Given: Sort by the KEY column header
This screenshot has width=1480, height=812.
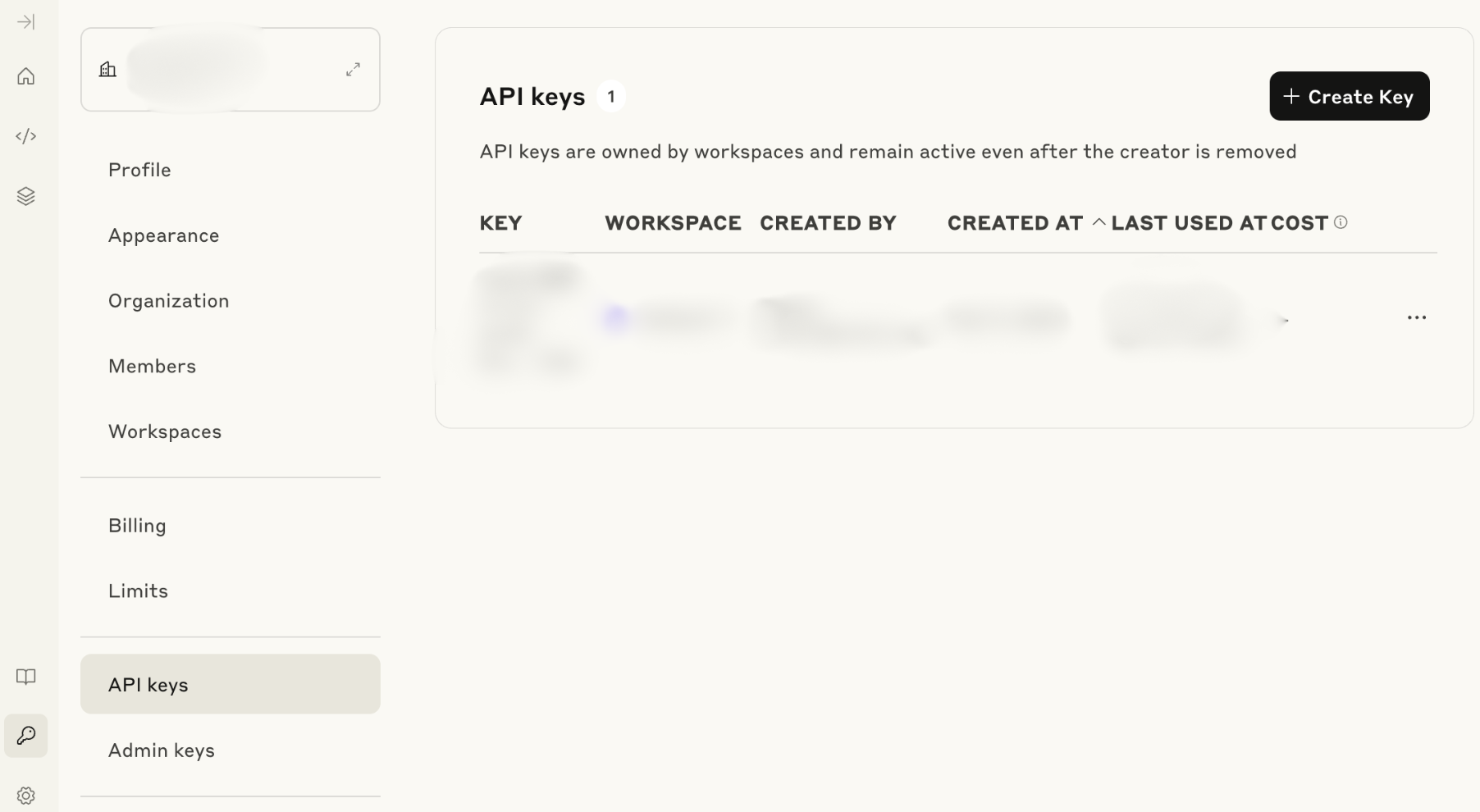Looking at the screenshot, I should click(x=500, y=223).
